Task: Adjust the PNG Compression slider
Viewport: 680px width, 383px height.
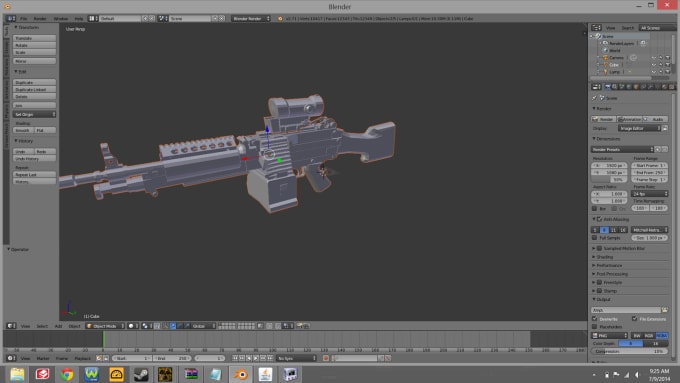Action: (630, 351)
